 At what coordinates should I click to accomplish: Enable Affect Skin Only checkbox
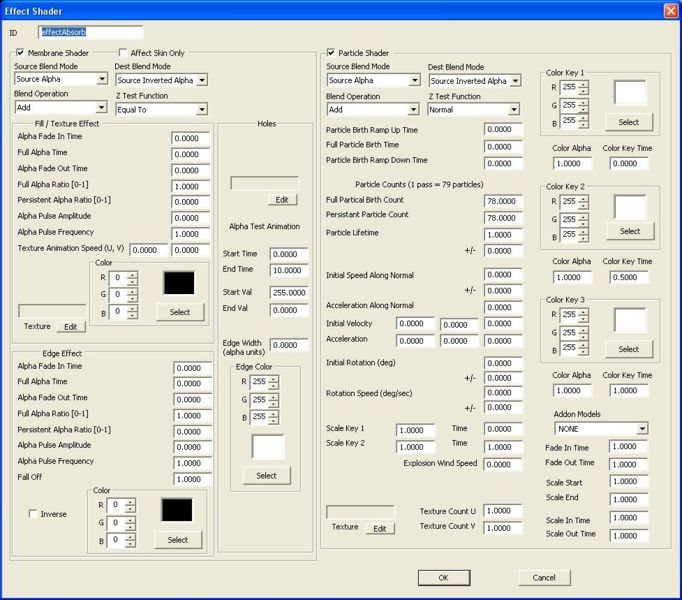click(123, 53)
